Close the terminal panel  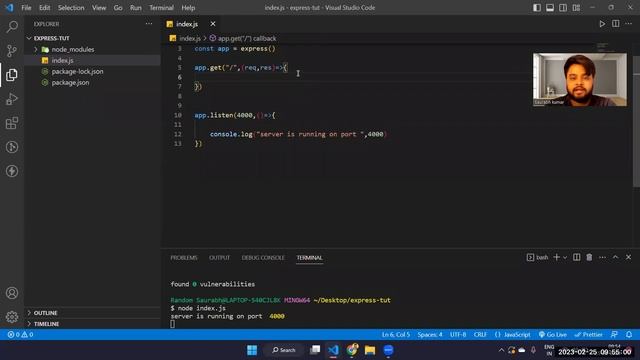coord(629,258)
